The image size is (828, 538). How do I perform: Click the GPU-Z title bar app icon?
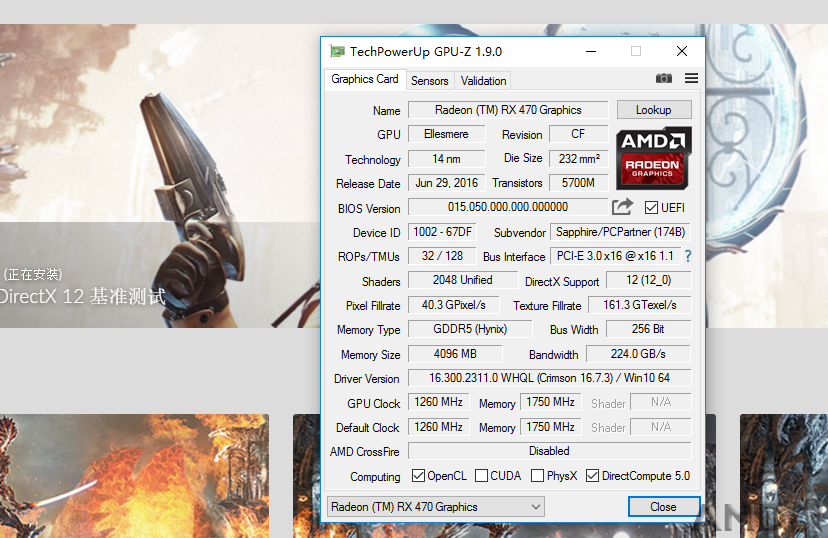337,51
